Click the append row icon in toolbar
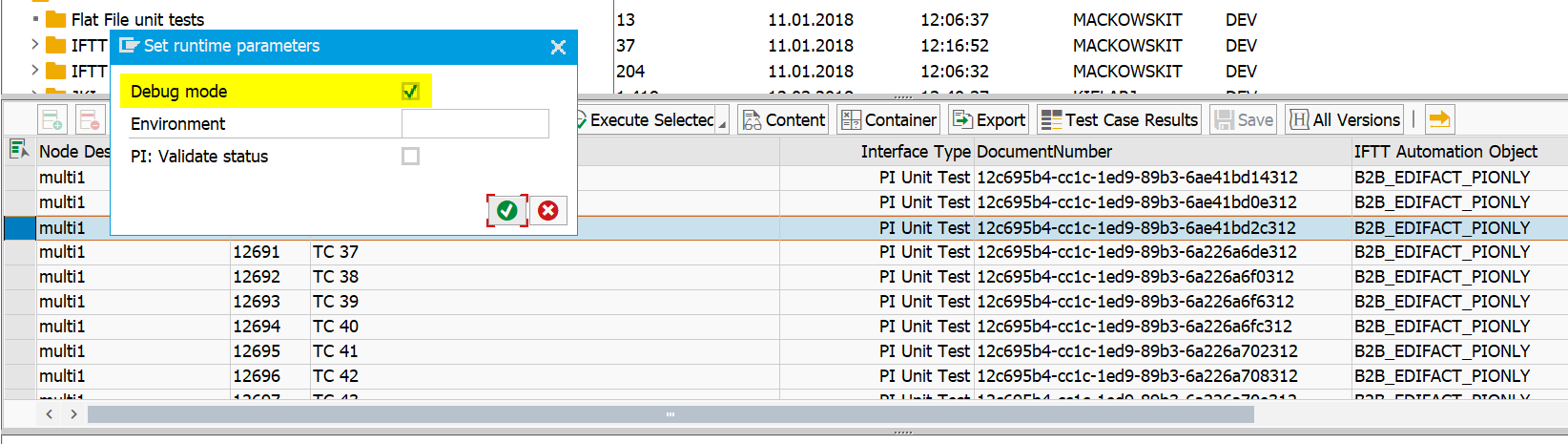 tap(52, 119)
